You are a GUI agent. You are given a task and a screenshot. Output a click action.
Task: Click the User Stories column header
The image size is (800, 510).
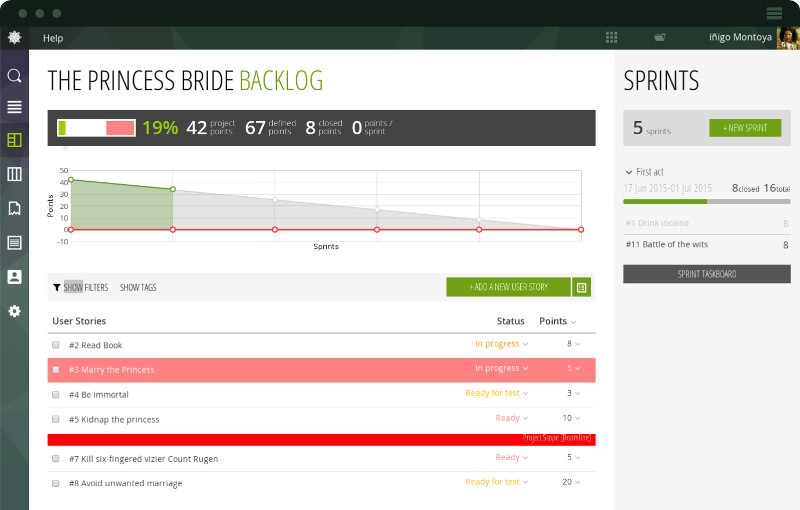pos(79,321)
